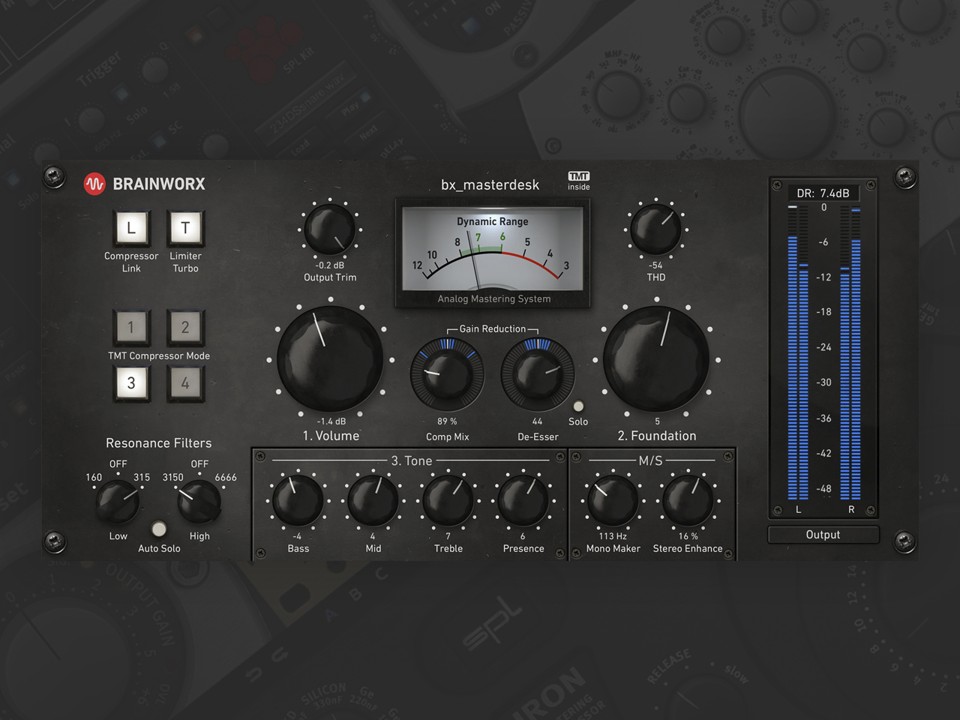Click the Treble tone knob
The image size is (960, 720).
coord(448,500)
